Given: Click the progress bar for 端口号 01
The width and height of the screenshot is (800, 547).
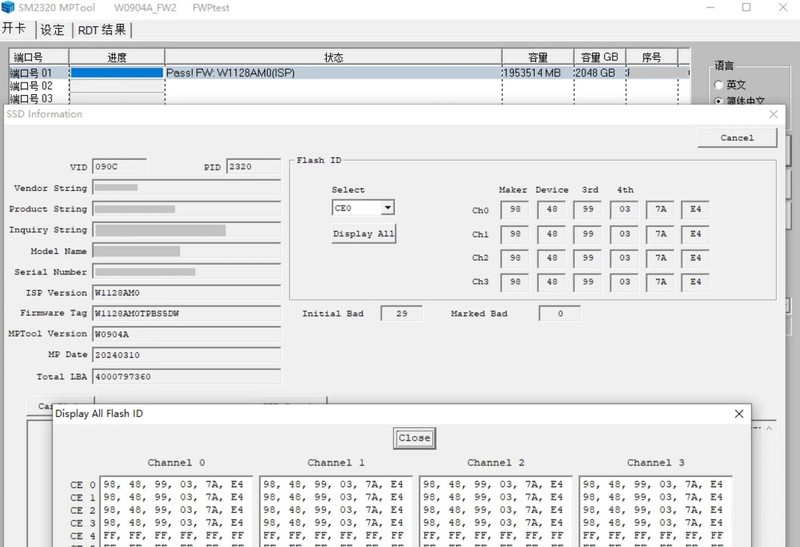Looking at the screenshot, I should (x=116, y=73).
